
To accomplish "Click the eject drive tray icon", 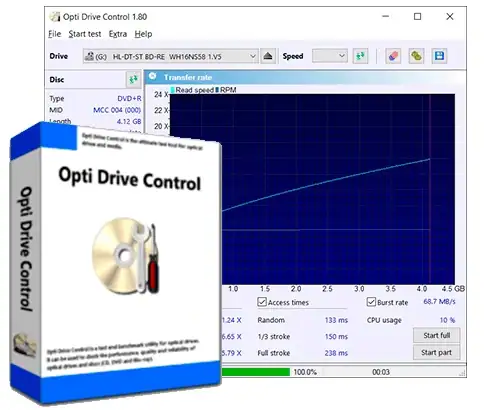I will pos(268,56).
